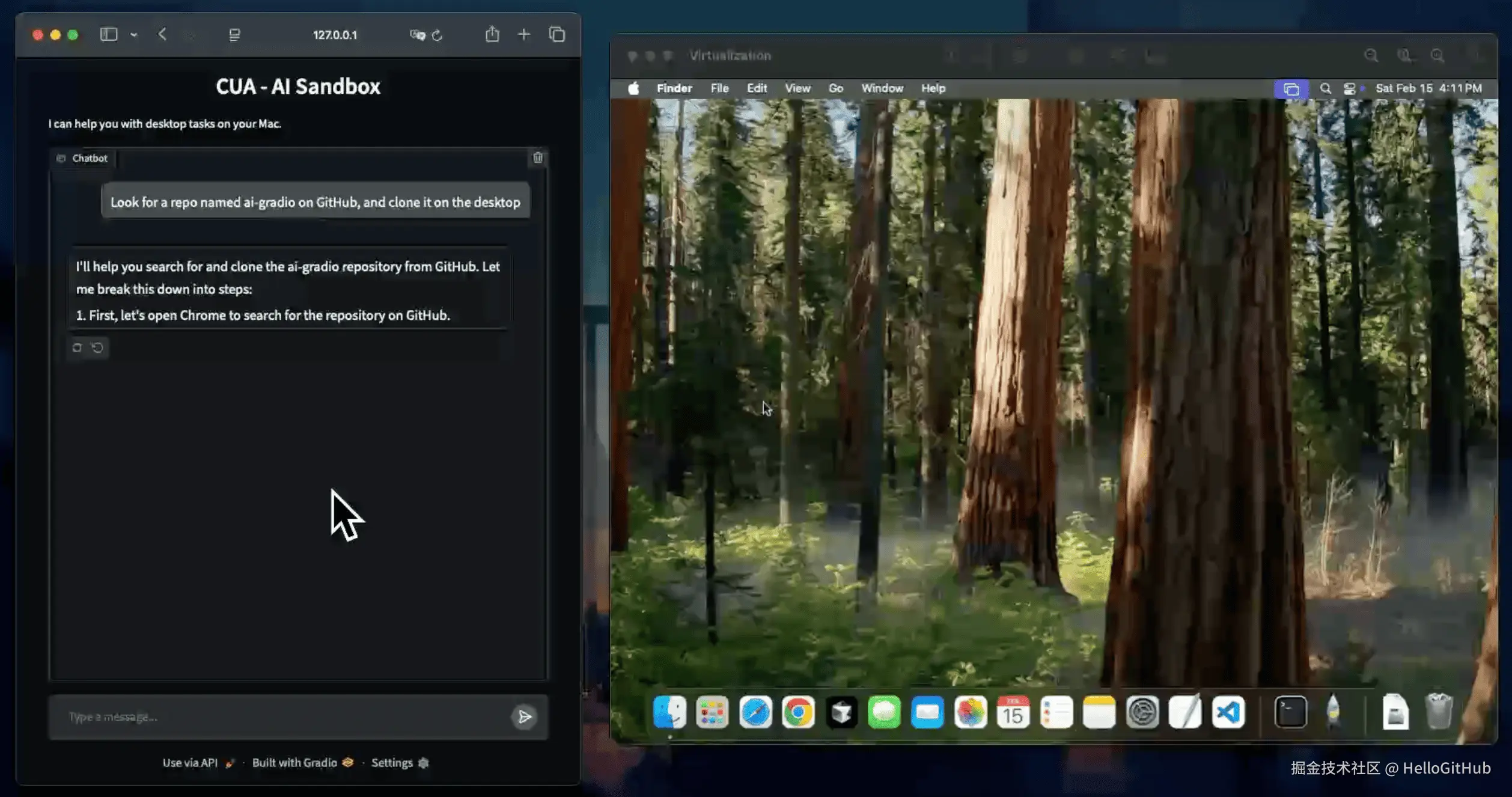Show the Safari tab overview

[556, 35]
